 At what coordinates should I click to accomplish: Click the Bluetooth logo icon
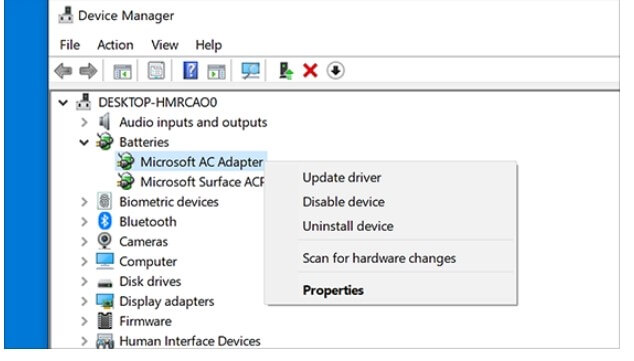pos(105,221)
